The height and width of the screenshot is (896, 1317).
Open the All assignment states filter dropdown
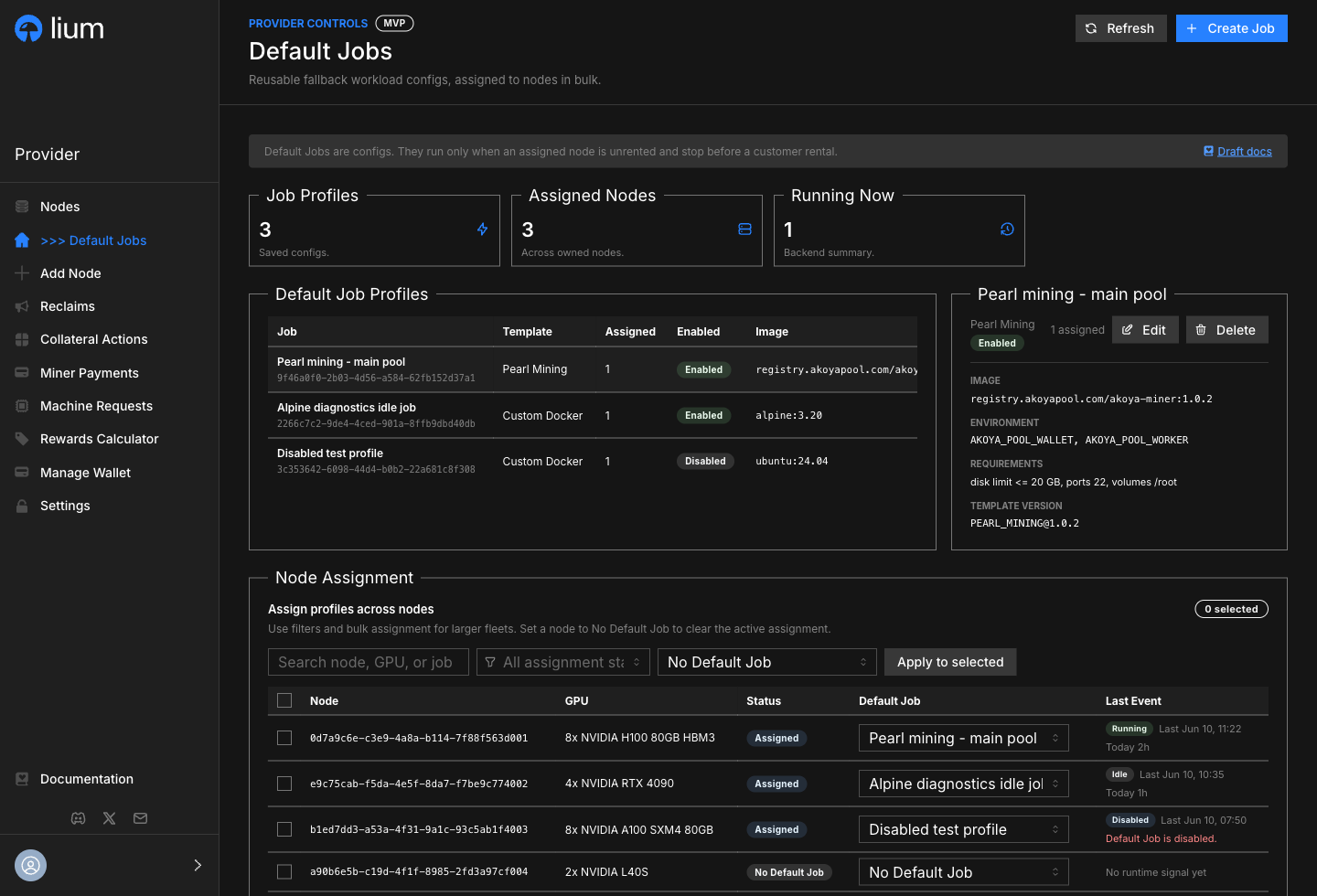pyautogui.click(x=563, y=662)
